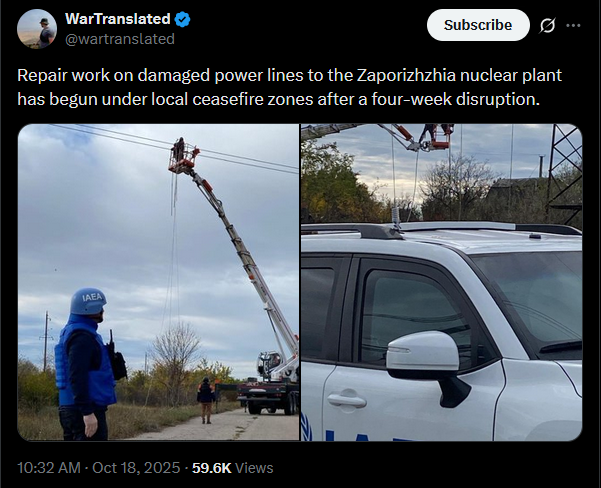Click the lattice pylon in right photo
Image resolution: width=601 pixels, height=488 pixels.
tap(565, 173)
